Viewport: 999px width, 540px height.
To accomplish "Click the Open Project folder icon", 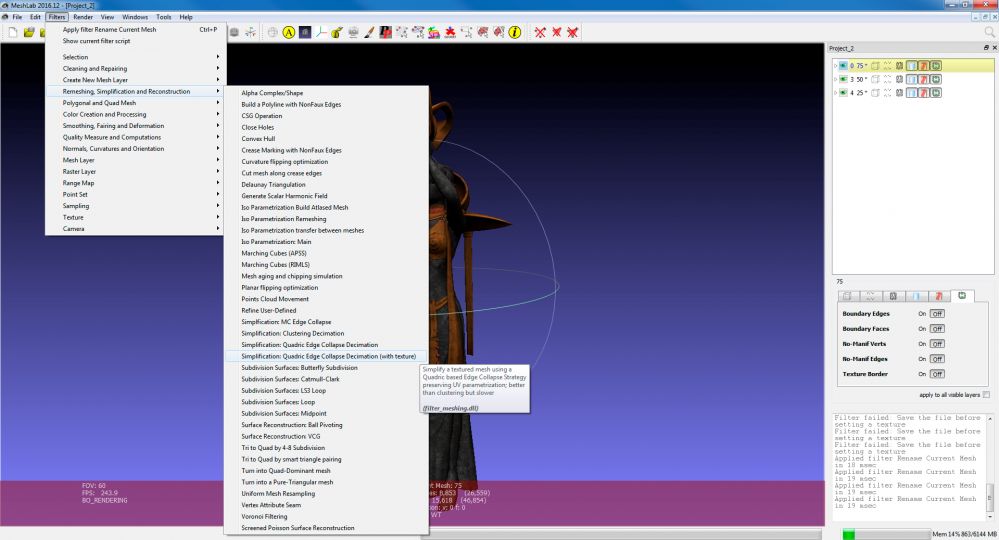I will point(29,32).
